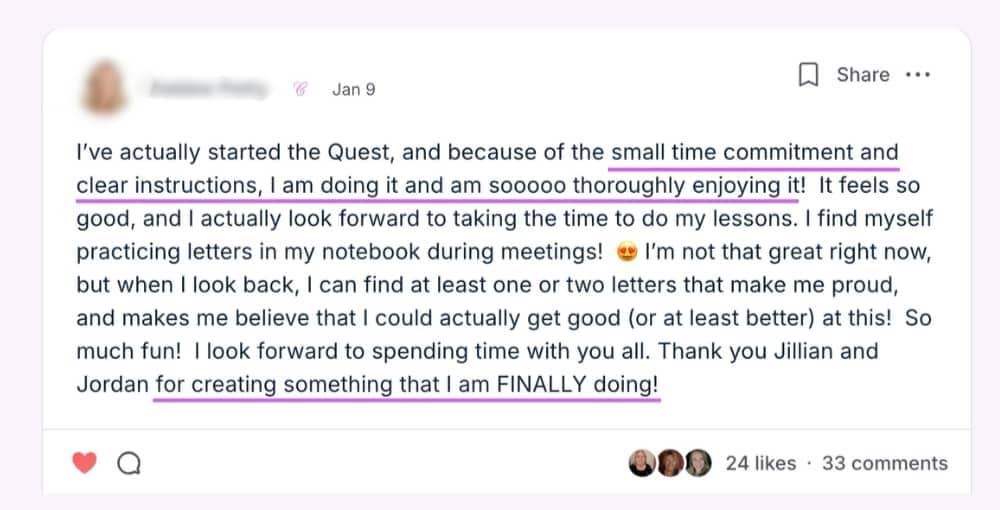Open the three-dot more options menu
Screen dimensions: 1000x510
point(917,75)
